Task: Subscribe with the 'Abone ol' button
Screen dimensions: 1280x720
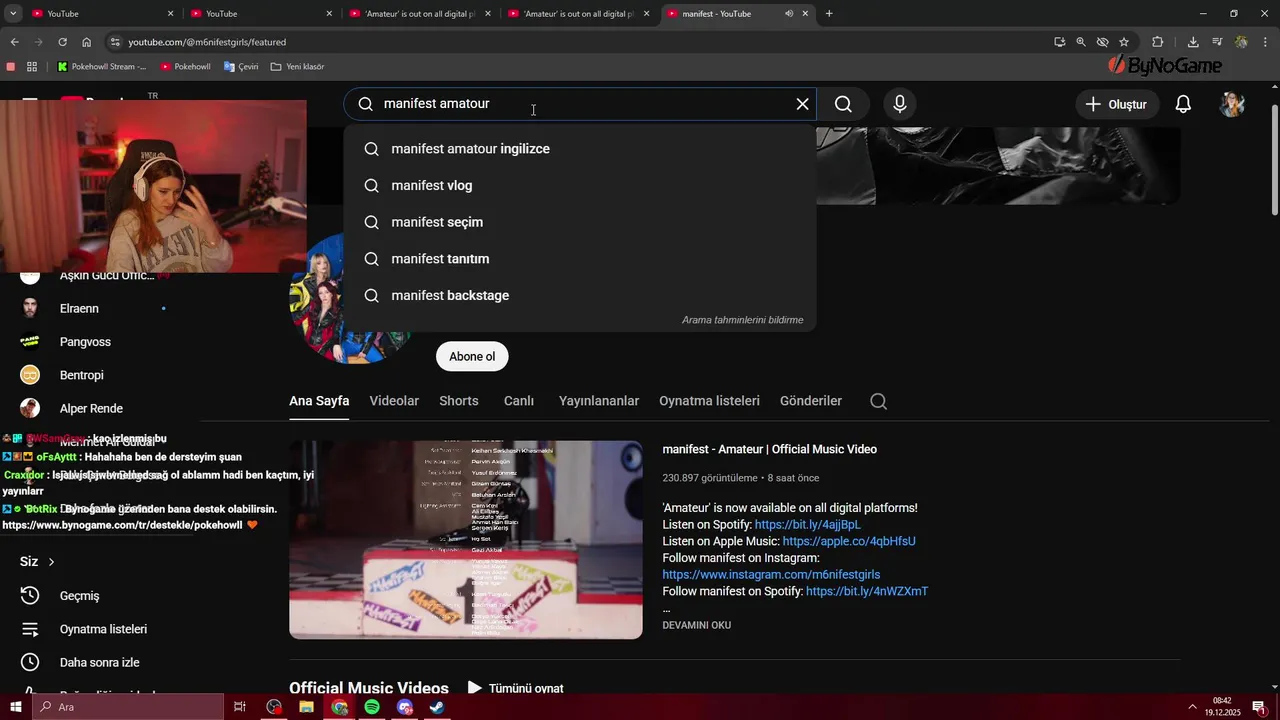Action: click(x=472, y=357)
